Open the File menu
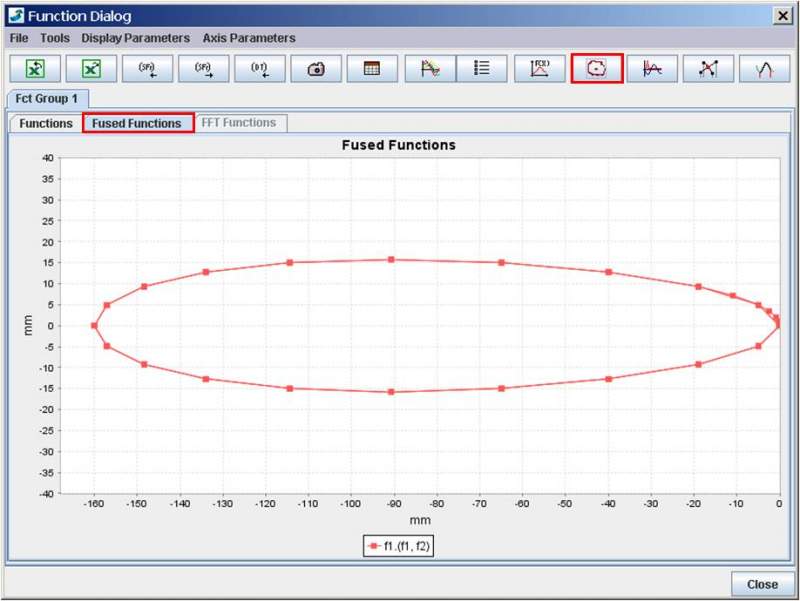 click(x=19, y=38)
